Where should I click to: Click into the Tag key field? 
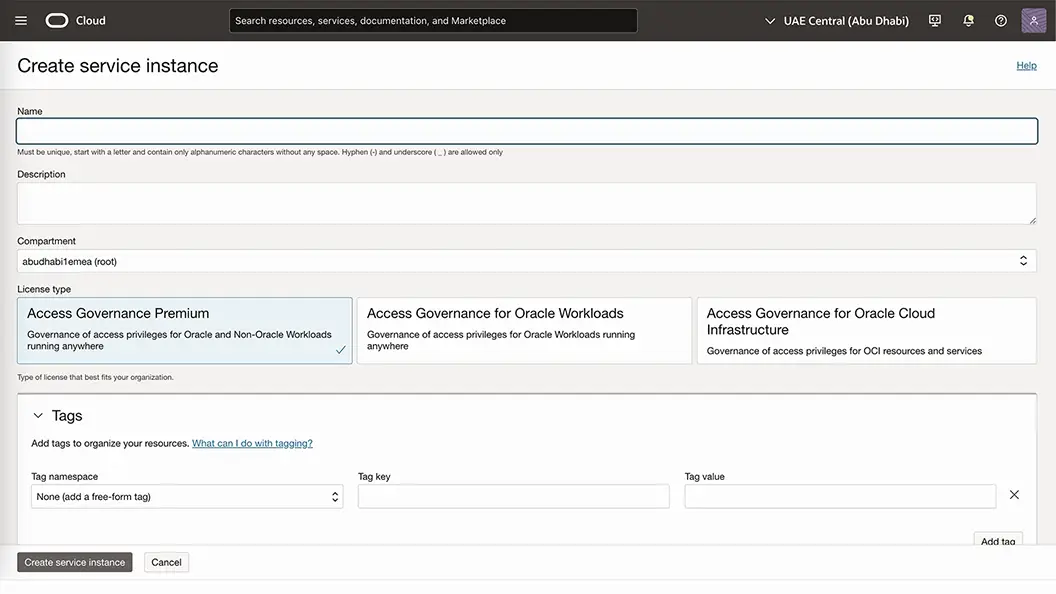(513, 496)
